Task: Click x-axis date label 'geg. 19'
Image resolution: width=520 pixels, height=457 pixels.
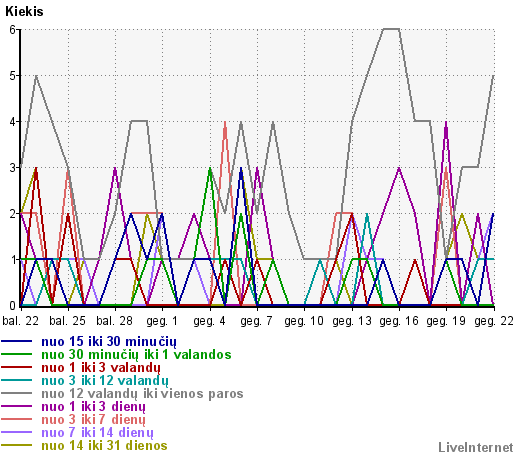Action: coord(446,321)
